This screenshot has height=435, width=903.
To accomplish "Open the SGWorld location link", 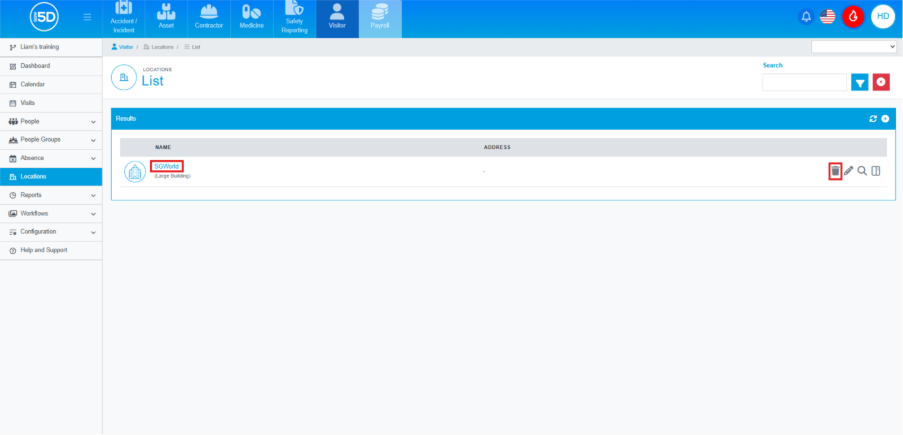I will click(x=166, y=166).
